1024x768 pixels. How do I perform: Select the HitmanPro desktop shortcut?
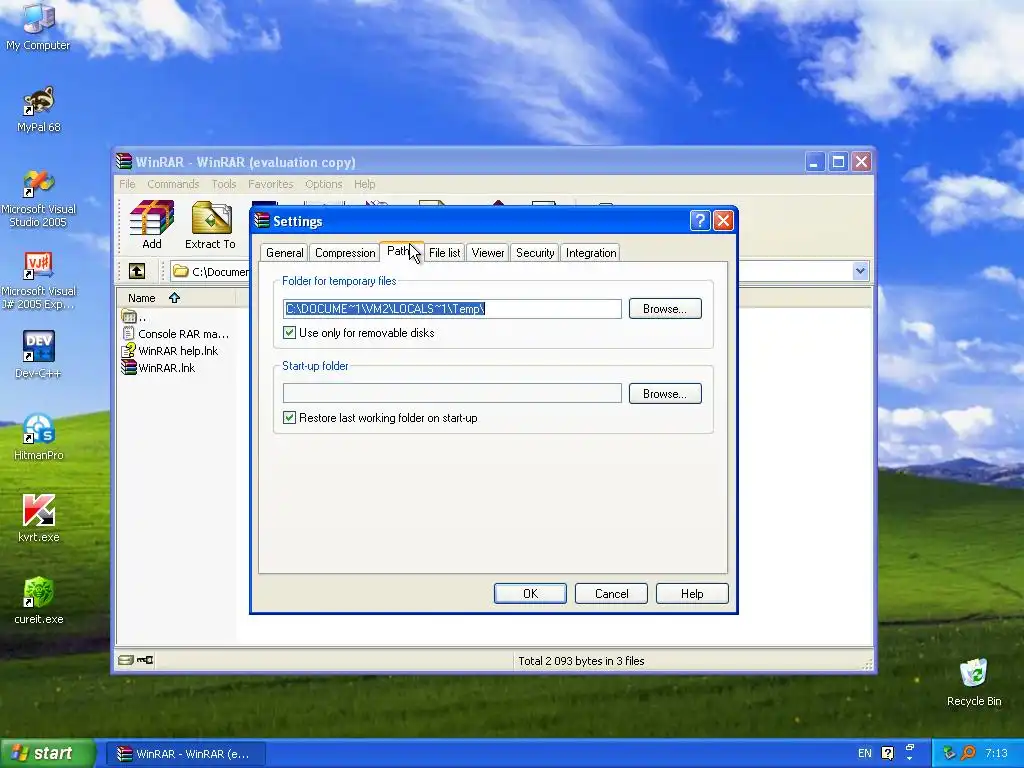(39, 437)
